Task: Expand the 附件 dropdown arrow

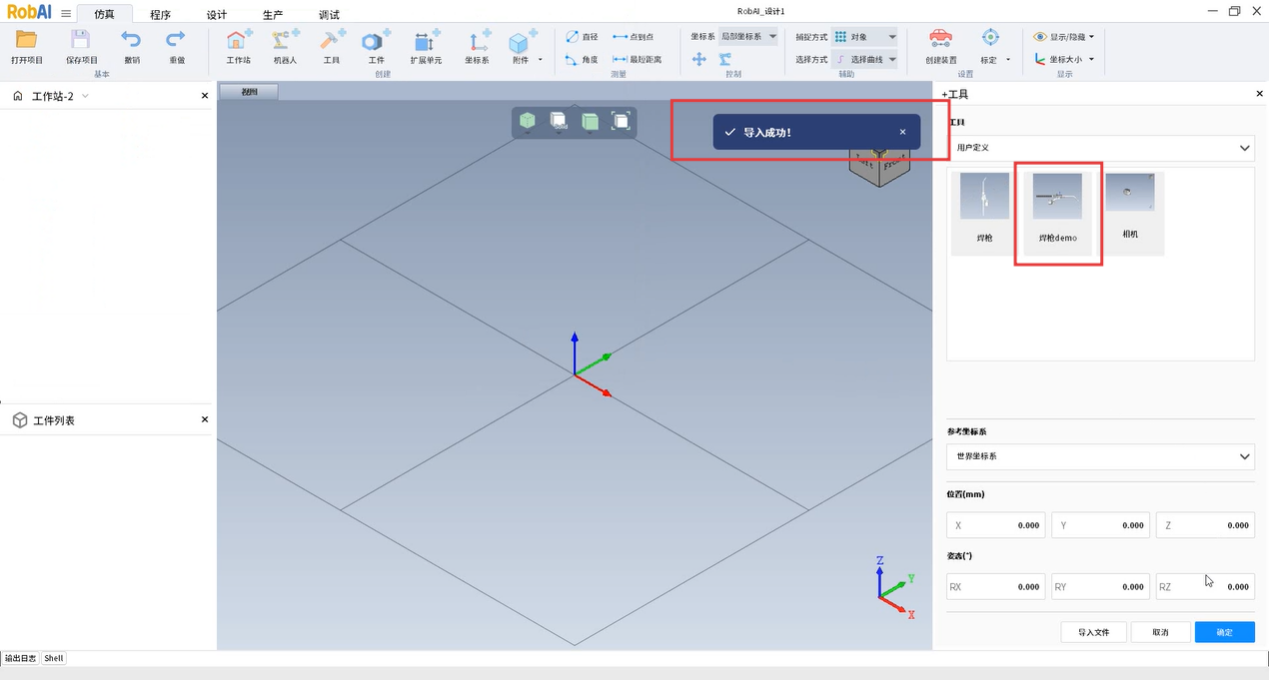Action: 541,60
